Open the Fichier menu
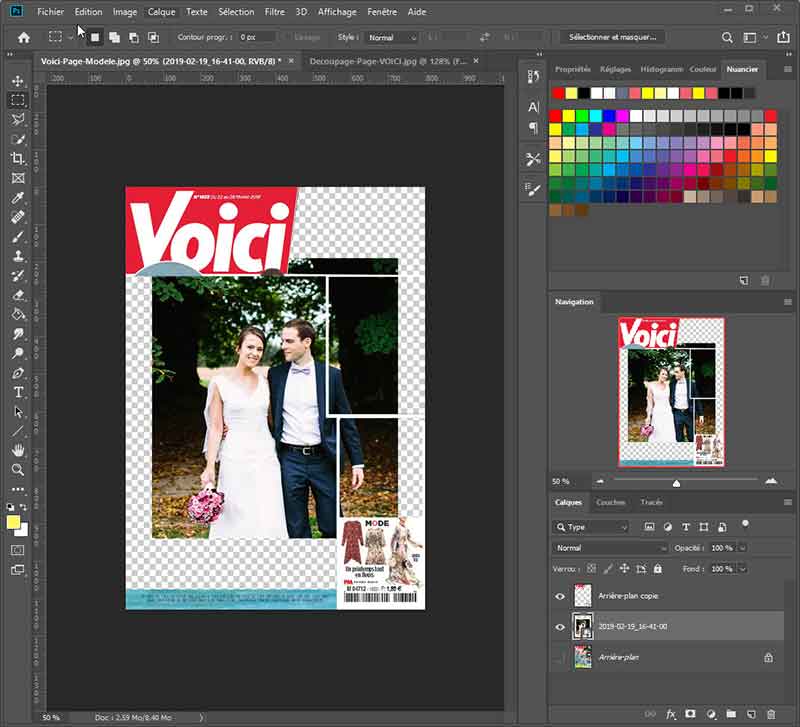This screenshot has width=800, height=727. 51,12
